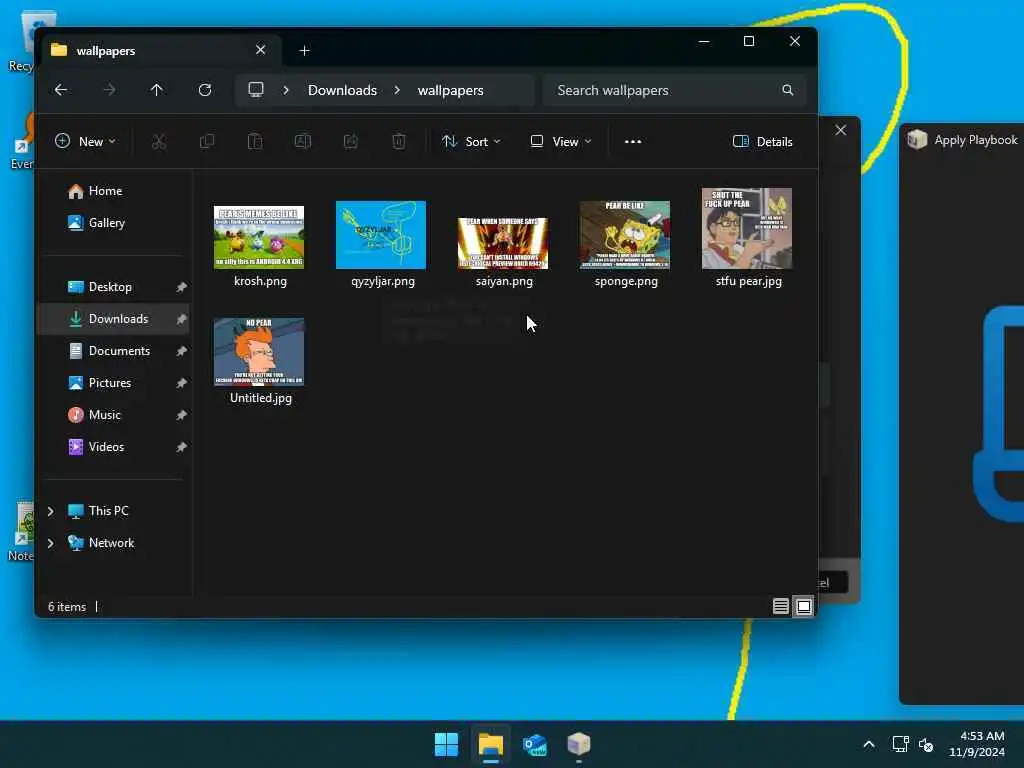Click Downloads in the address breadcrumb
The image size is (1024, 768).
tap(342, 90)
